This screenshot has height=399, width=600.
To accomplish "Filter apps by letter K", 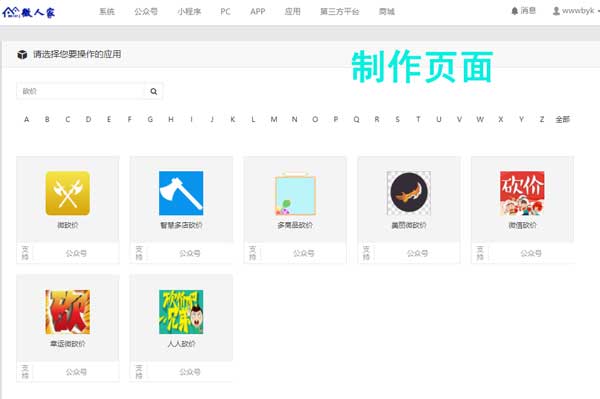I will tap(233, 119).
